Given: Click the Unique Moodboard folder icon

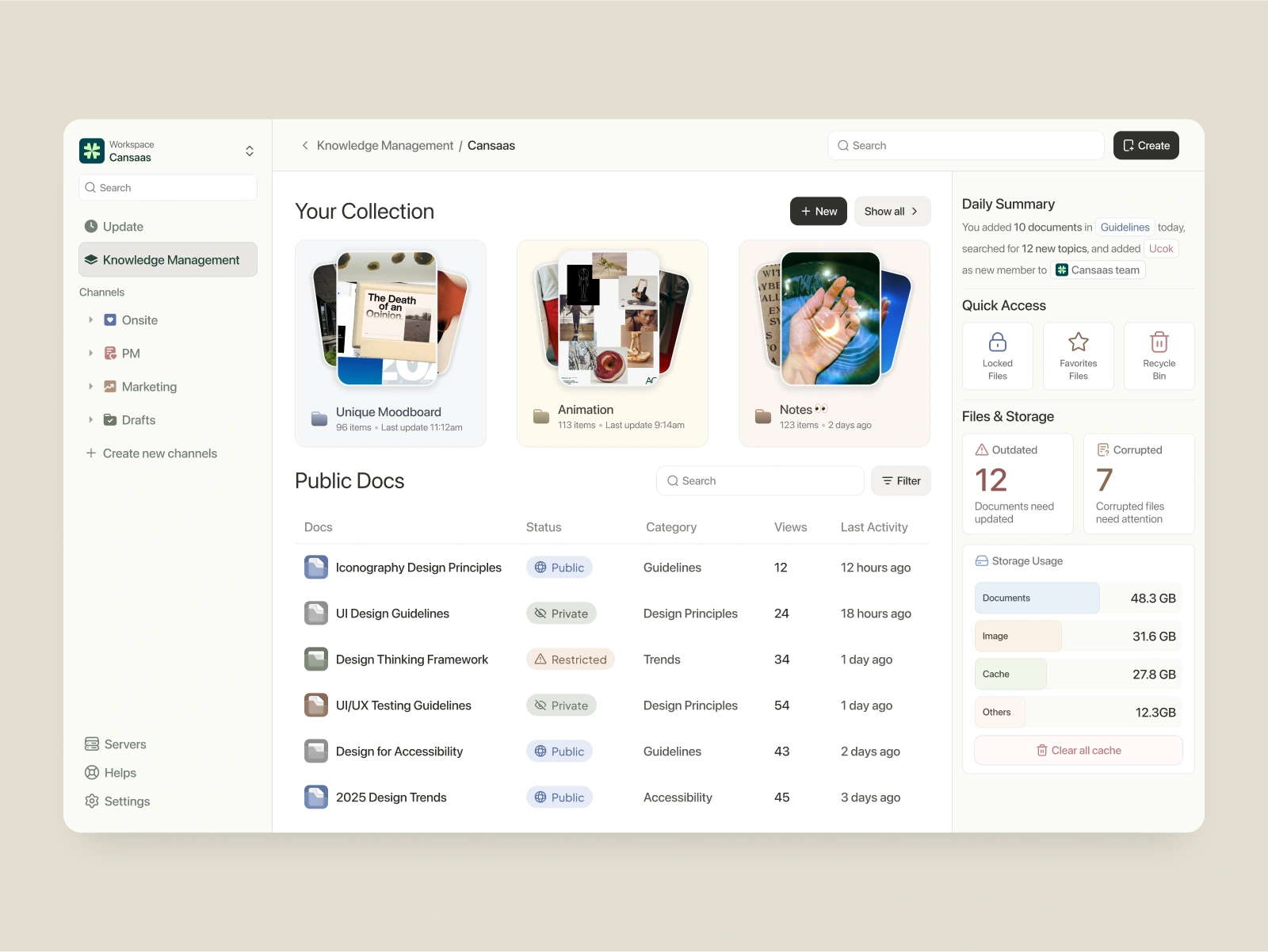Looking at the screenshot, I should coord(319,419).
